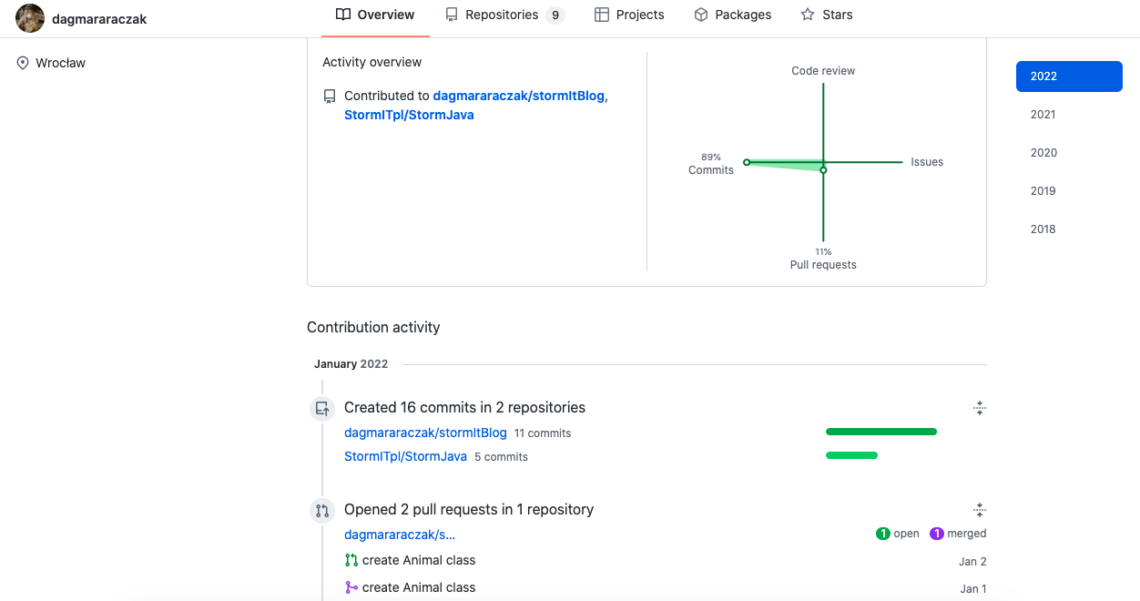1140x601 pixels.
Task: Select the 2018 contribution year
Action: click(x=1042, y=229)
